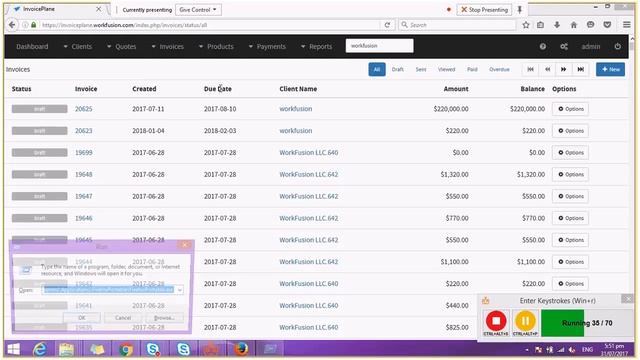The width and height of the screenshot is (640, 360).
Task: Click the Open field in Run dialog
Action: pyautogui.click(x=112, y=290)
